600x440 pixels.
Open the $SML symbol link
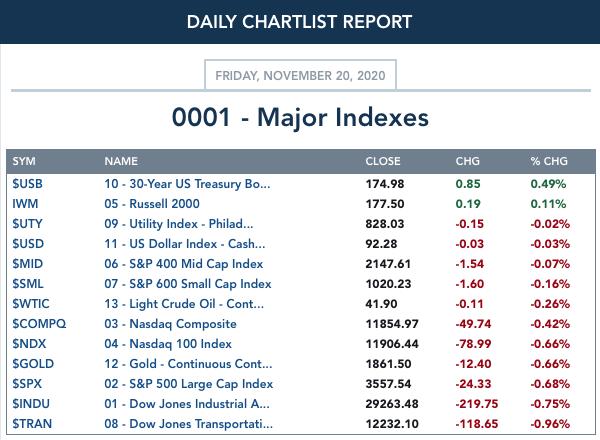[x=28, y=284]
